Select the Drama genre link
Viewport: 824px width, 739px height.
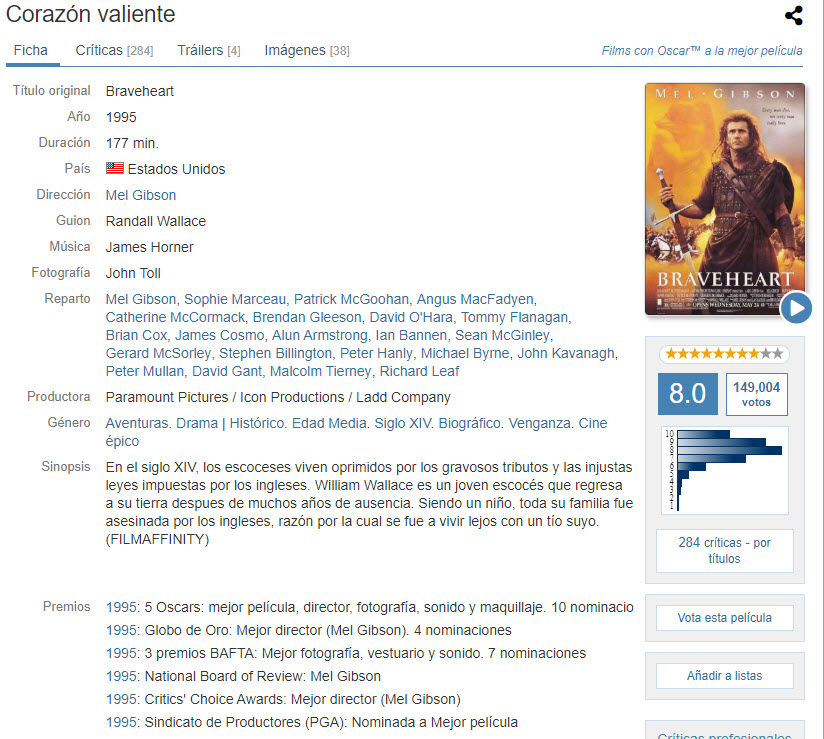coord(197,423)
